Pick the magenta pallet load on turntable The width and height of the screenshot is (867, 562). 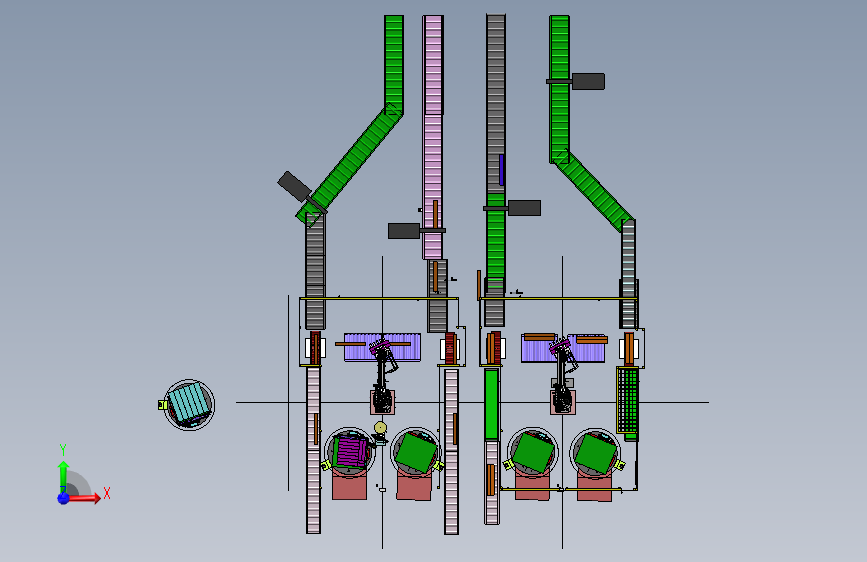[351, 451]
